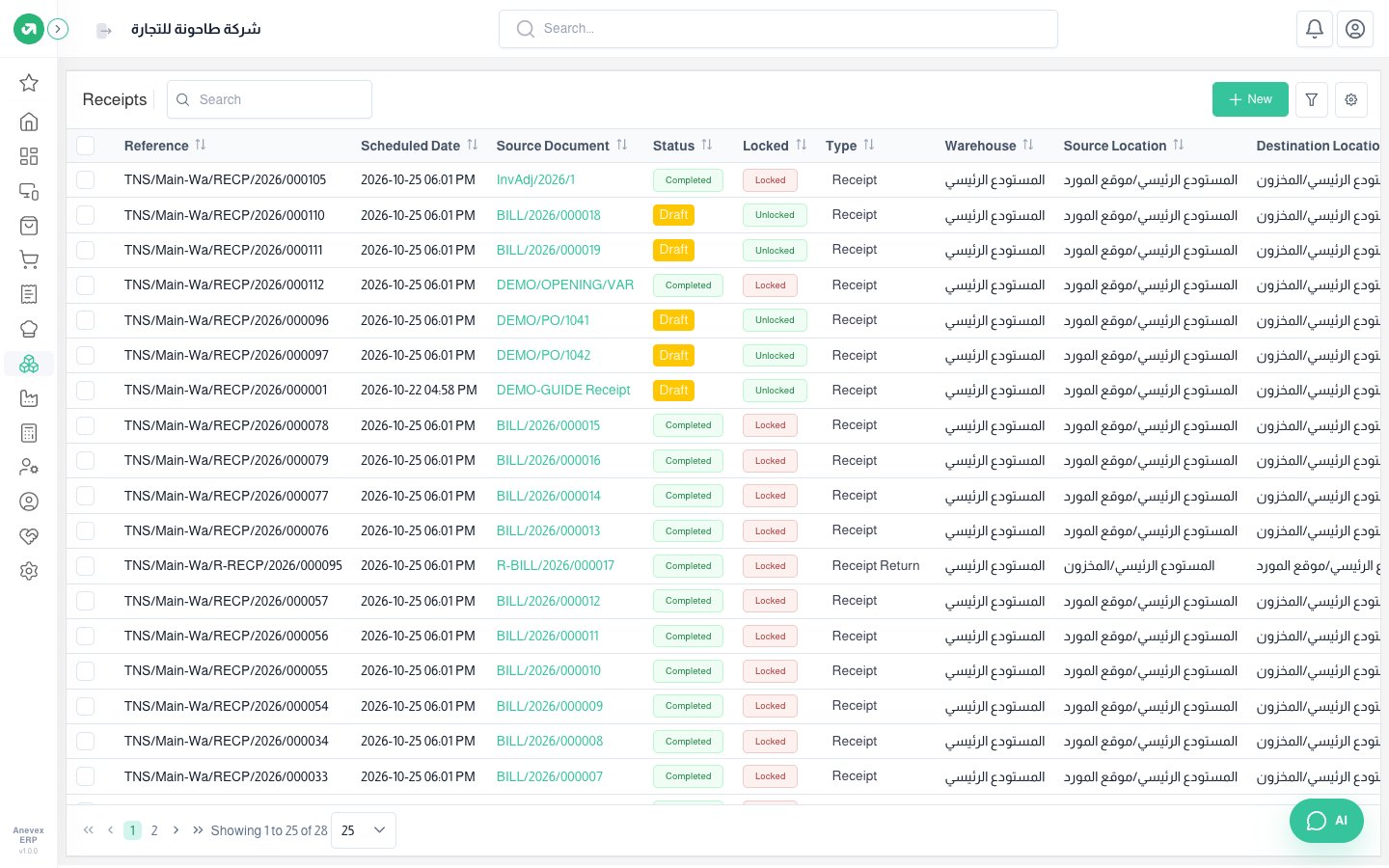Open the handshake heart icon in sidebar

point(29,536)
